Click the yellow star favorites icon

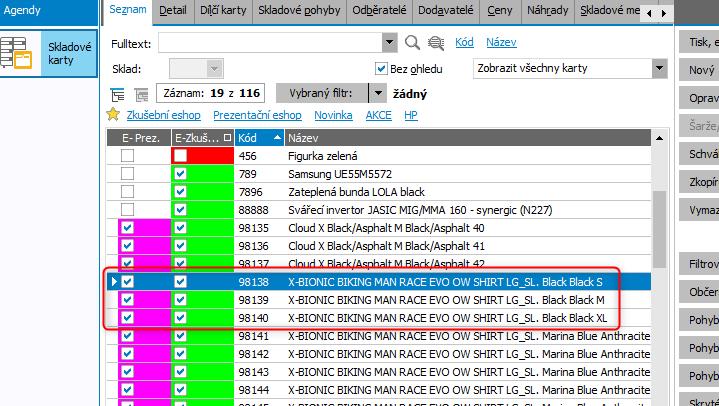113,114
